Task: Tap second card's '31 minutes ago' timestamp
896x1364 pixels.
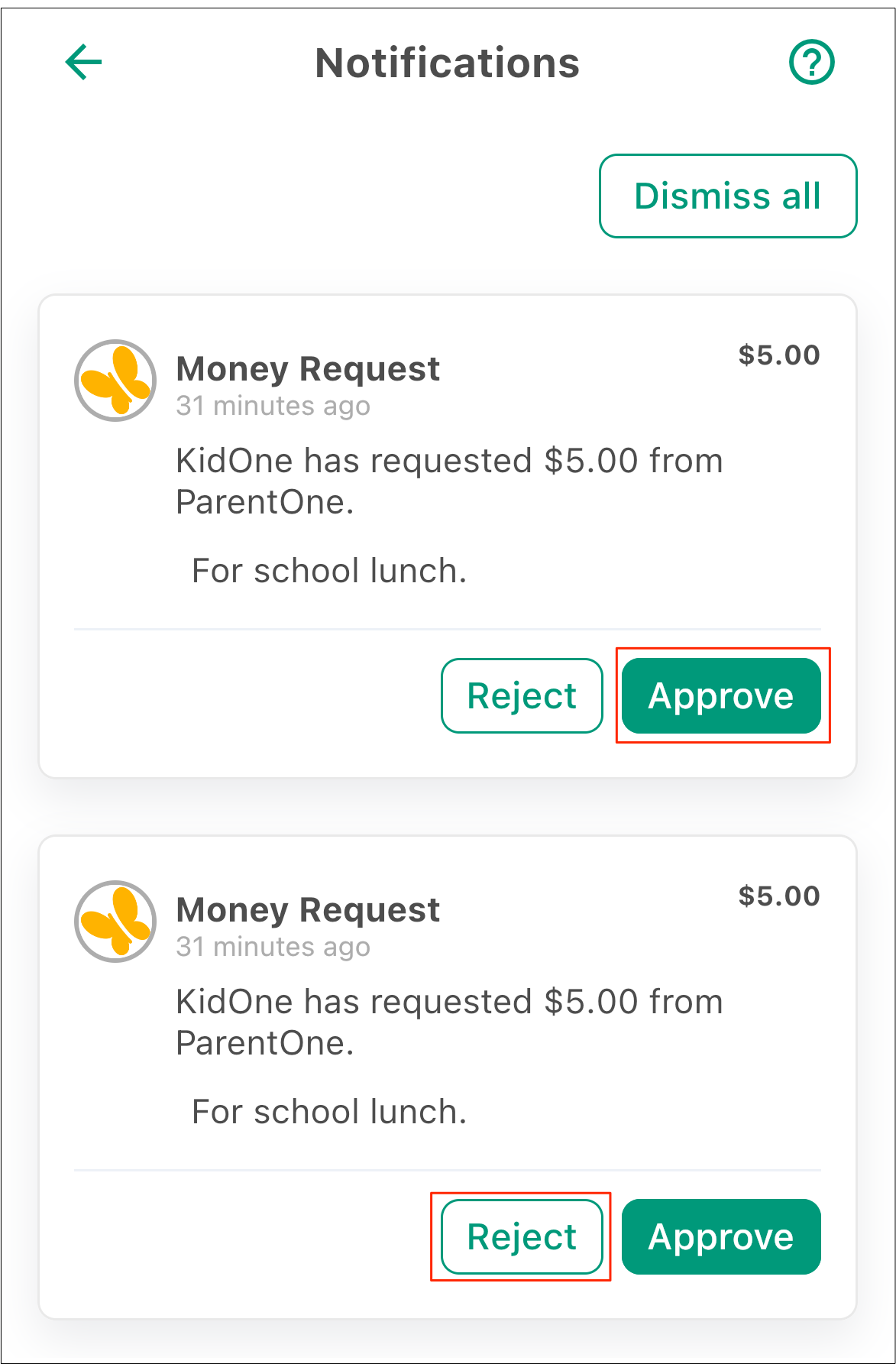Action: click(273, 947)
